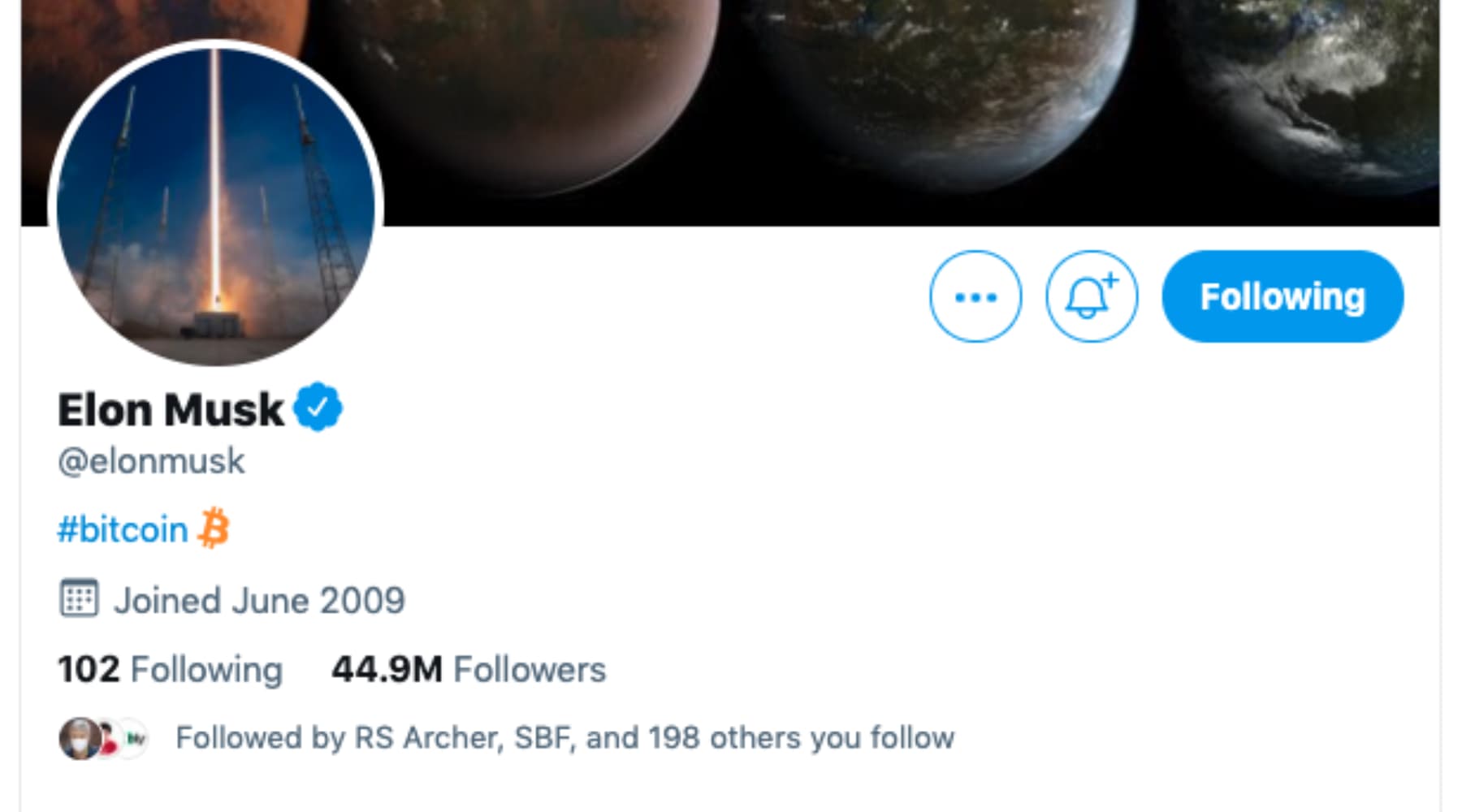Click the Elon Musk display name
Image resolution: width=1462 pixels, height=812 pixels.
pyautogui.click(x=171, y=409)
